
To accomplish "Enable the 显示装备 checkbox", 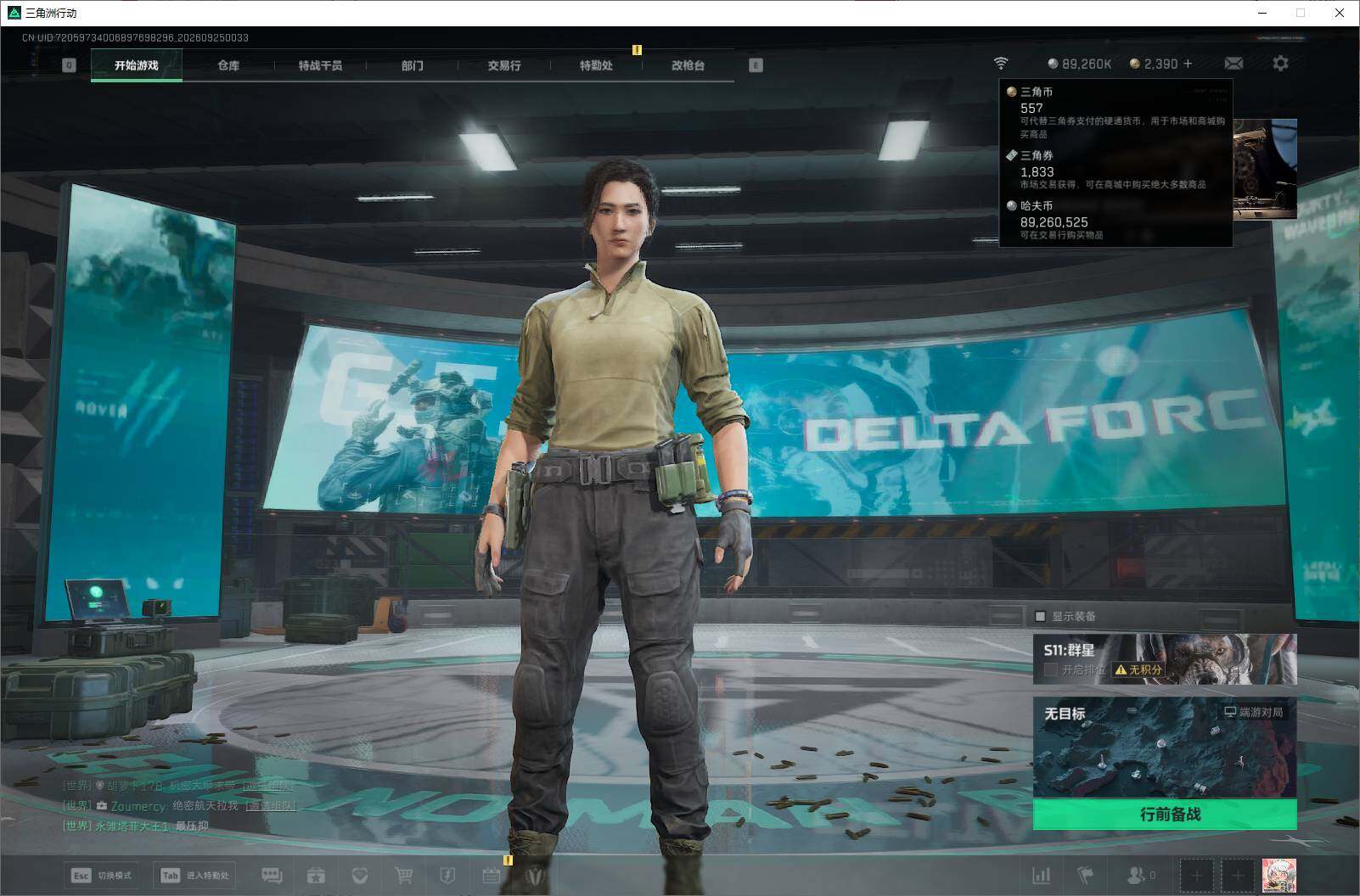I will [1040, 616].
